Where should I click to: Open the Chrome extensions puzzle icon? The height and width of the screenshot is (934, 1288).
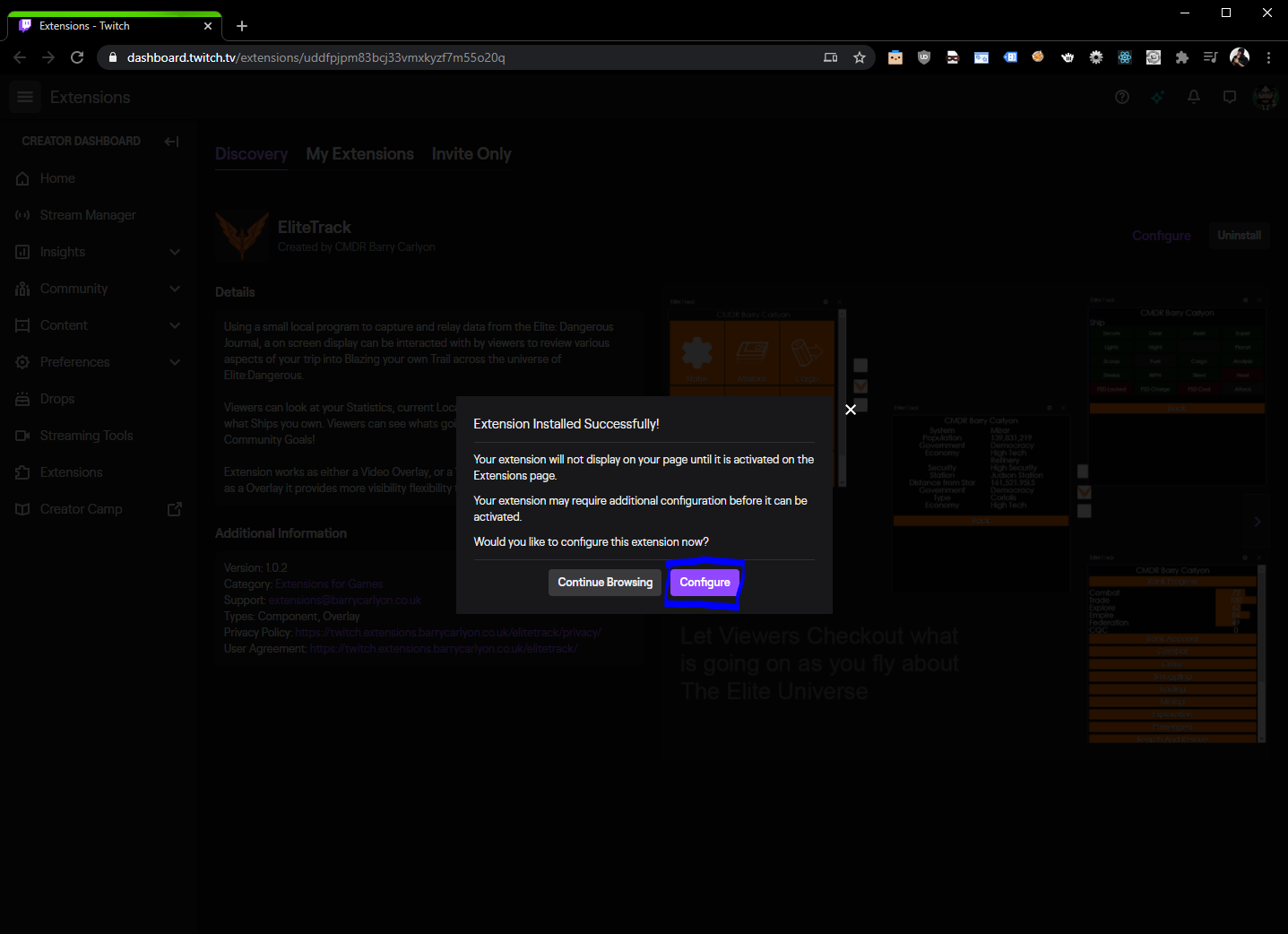click(1182, 57)
